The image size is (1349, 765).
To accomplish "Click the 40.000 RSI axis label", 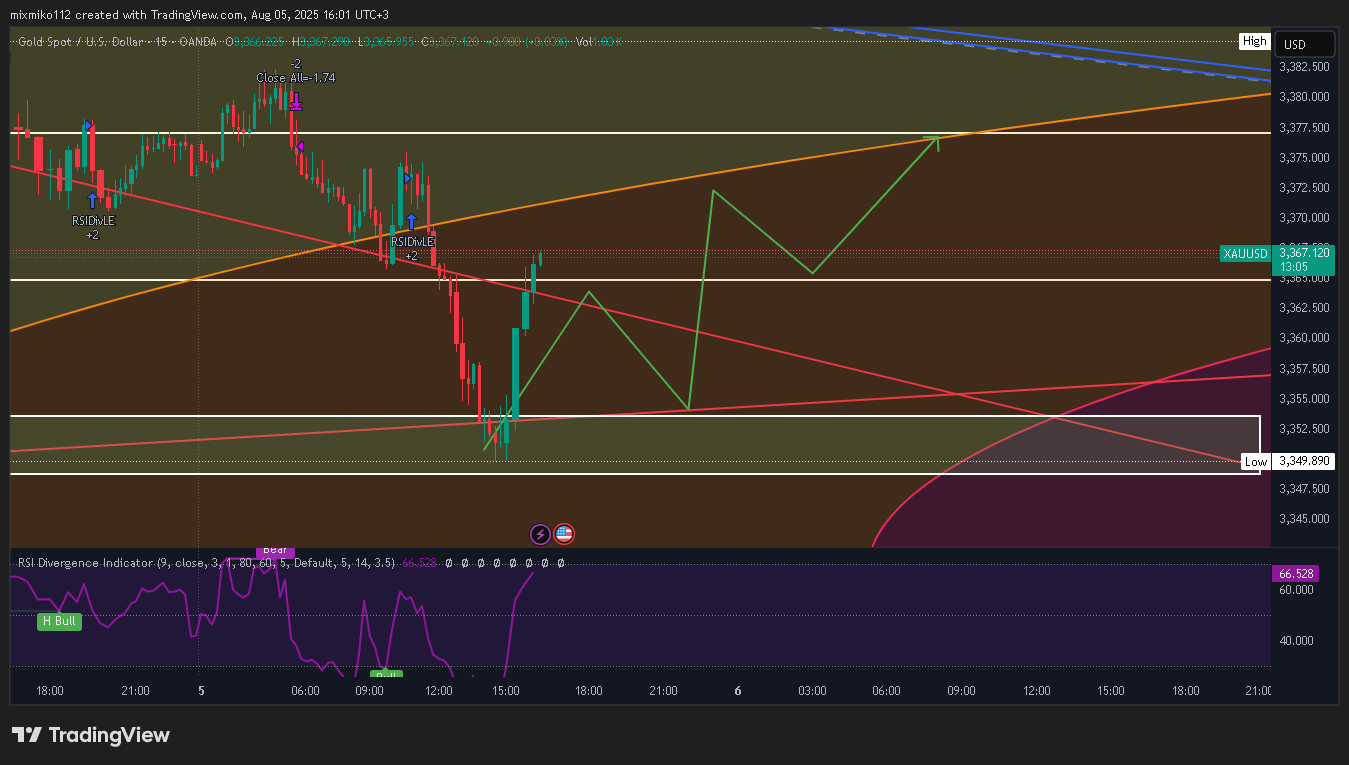I will click(1296, 641).
